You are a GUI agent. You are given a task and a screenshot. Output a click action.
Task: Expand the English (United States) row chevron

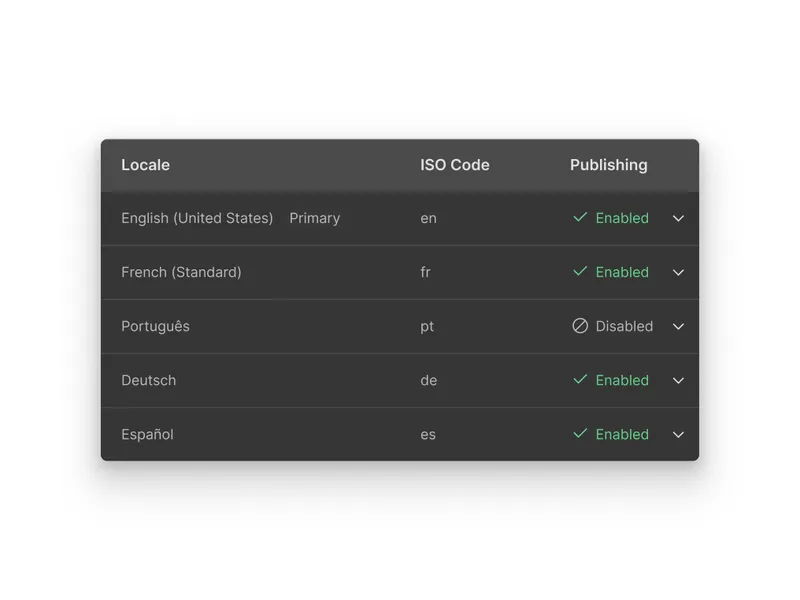click(678, 218)
